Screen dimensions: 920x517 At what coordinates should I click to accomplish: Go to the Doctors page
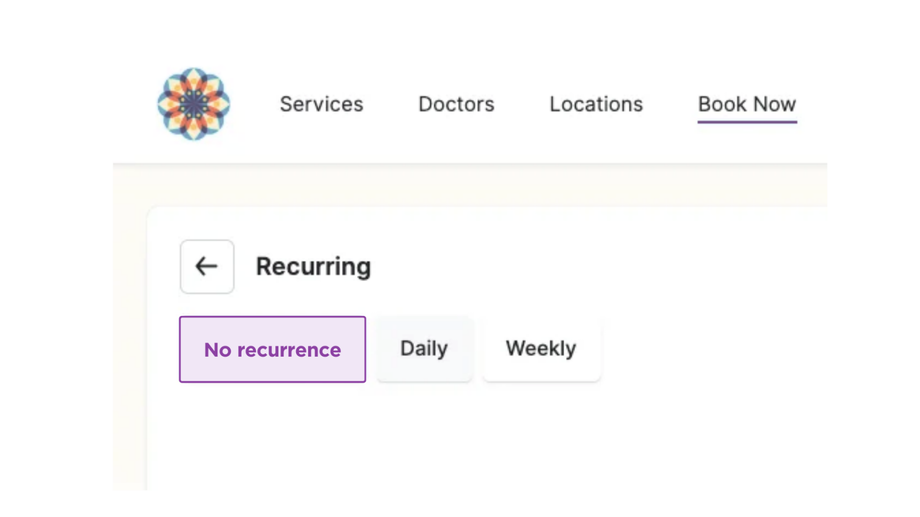coord(456,104)
